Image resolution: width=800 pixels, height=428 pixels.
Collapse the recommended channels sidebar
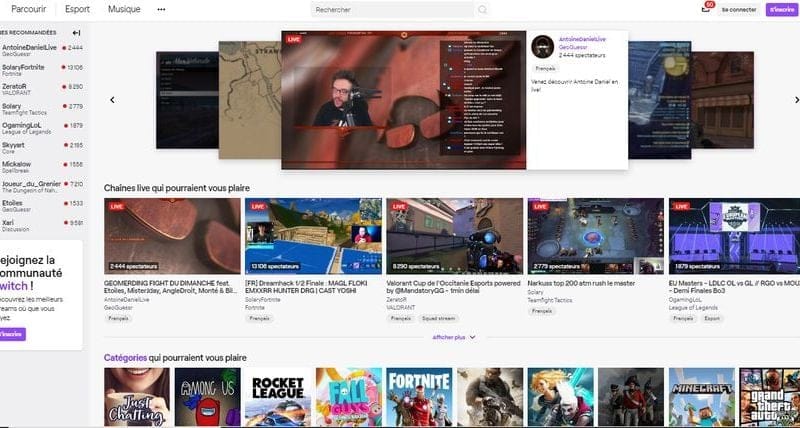tap(77, 33)
